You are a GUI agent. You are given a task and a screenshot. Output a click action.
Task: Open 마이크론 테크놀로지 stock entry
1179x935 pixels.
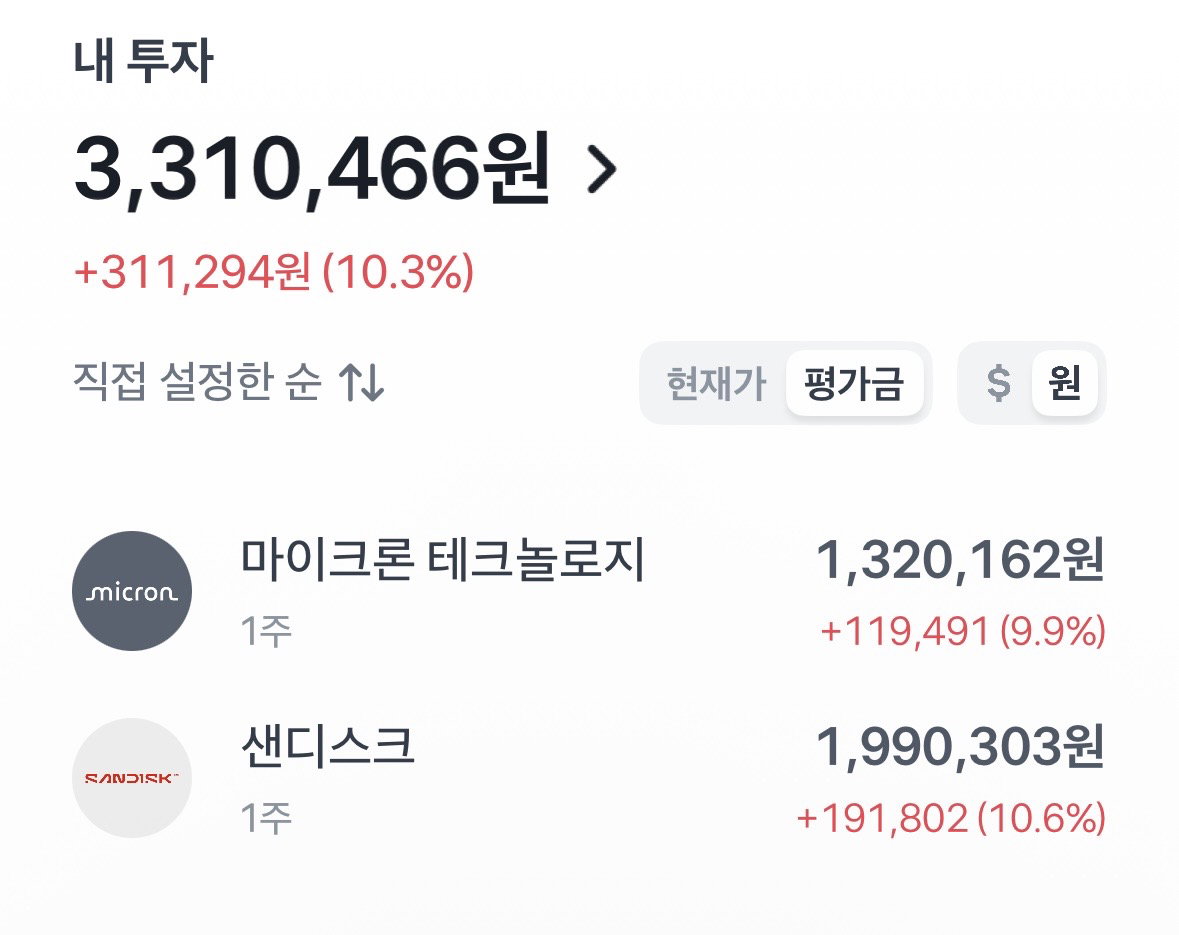590,591
